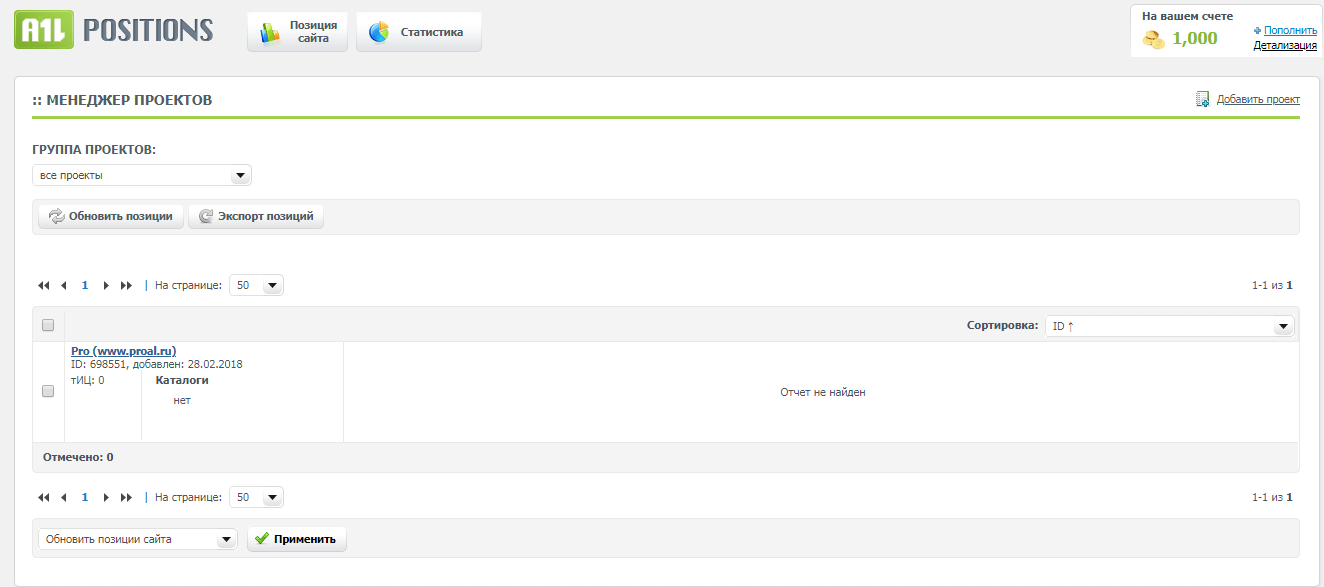Check the Pro project row checkbox
The width and height of the screenshot is (1324, 587).
pos(48,392)
